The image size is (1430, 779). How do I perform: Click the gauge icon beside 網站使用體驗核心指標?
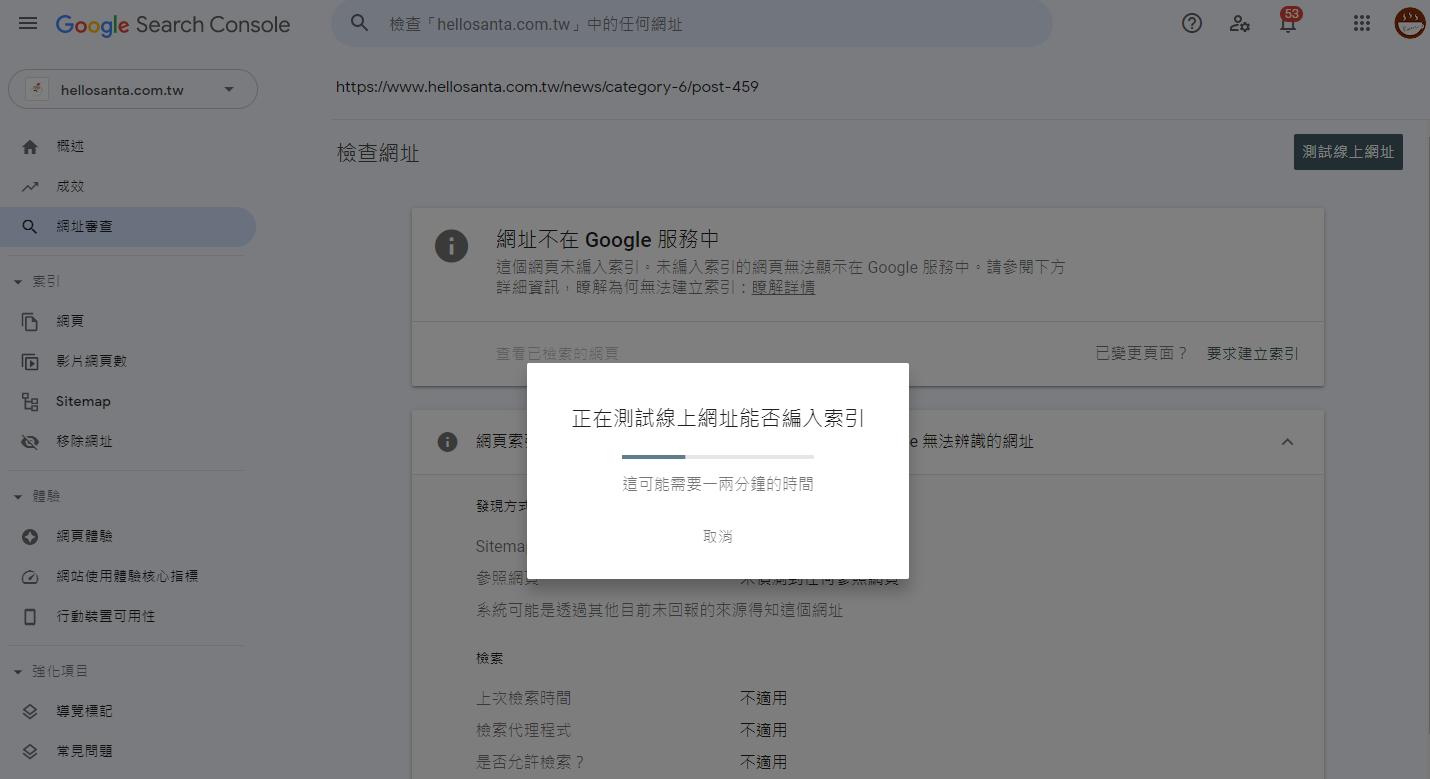pyautogui.click(x=30, y=577)
